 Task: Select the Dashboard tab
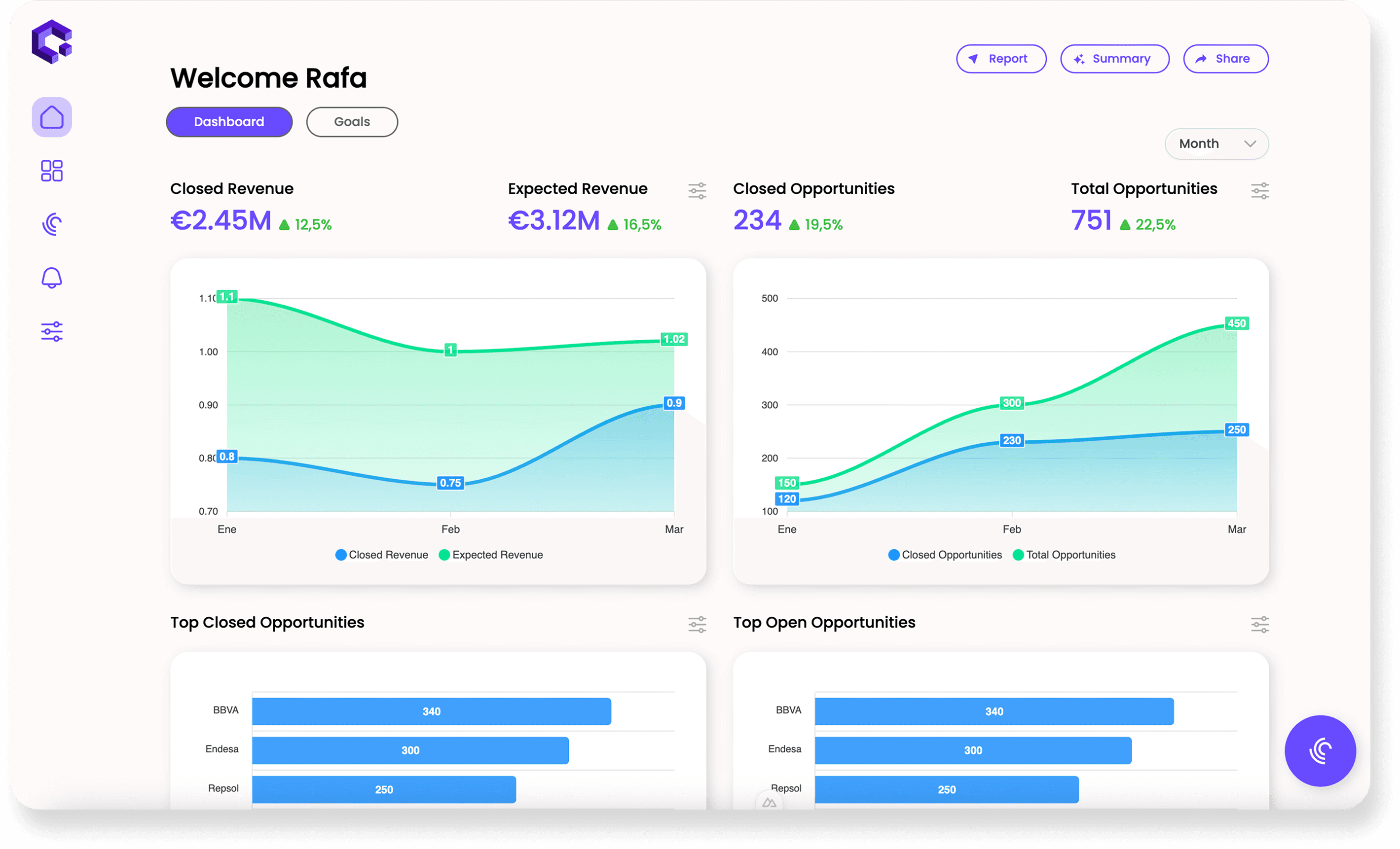(229, 121)
